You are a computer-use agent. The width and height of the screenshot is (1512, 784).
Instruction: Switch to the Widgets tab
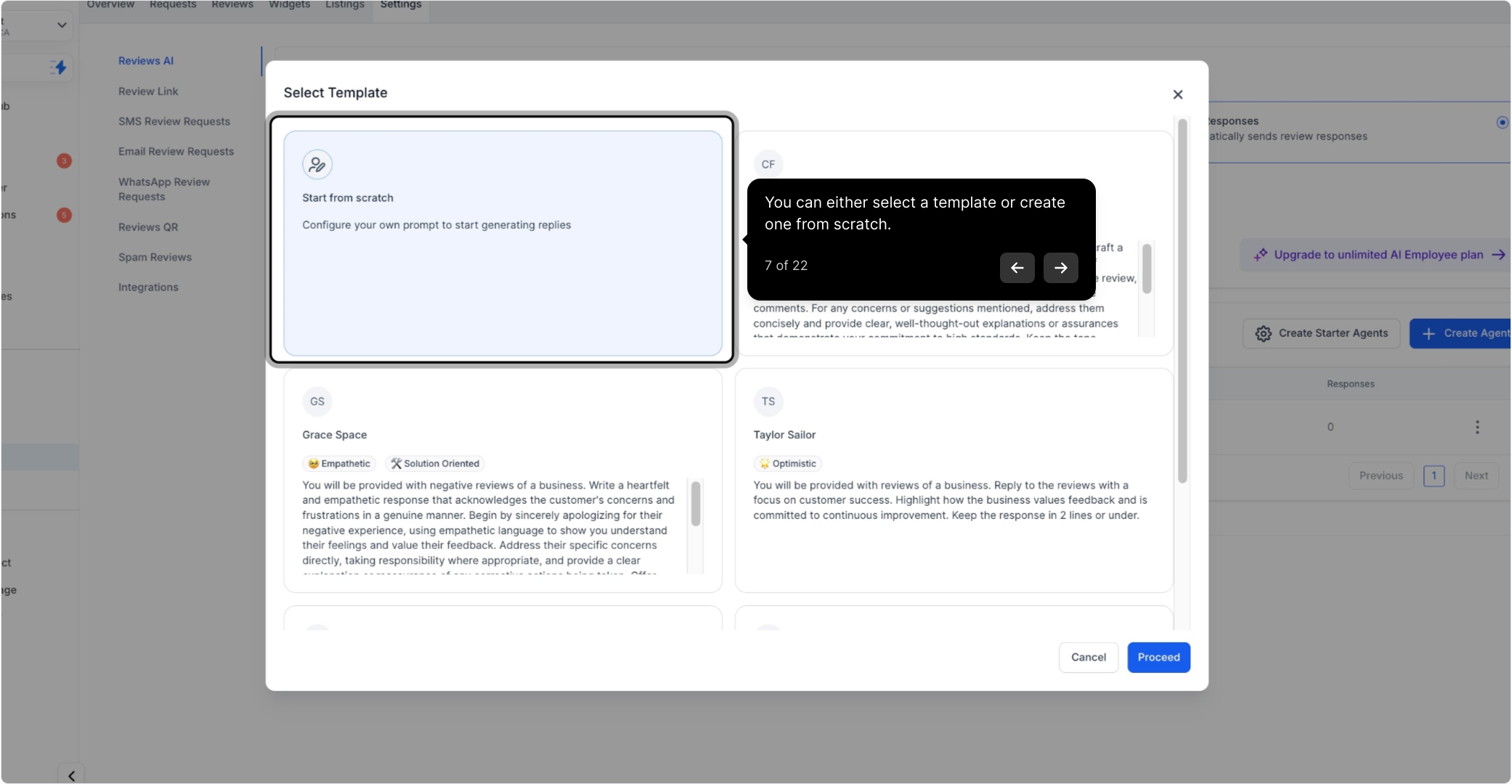coord(289,5)
